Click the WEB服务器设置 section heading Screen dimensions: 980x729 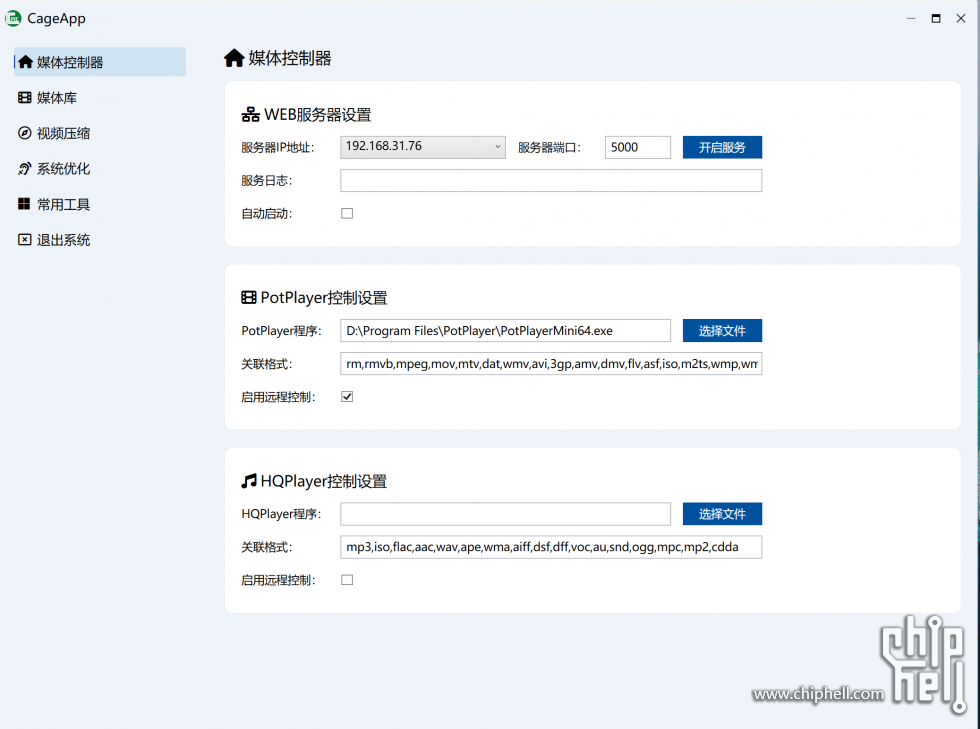click(x=318, y=114)
